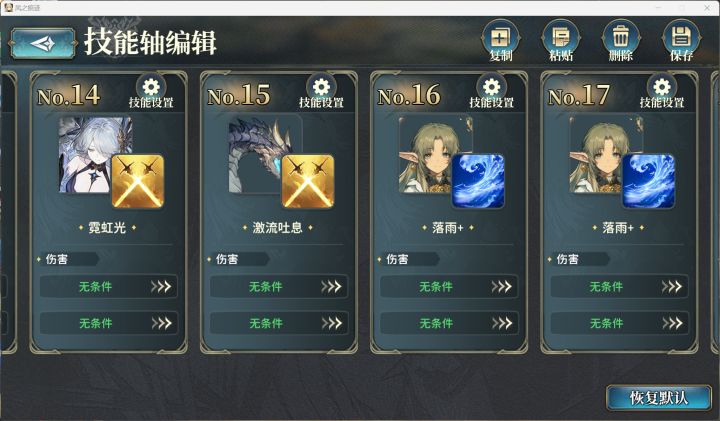Save the skill axis with 保存
The height and width of the screenshot is (421, 720).
(681, 41)
